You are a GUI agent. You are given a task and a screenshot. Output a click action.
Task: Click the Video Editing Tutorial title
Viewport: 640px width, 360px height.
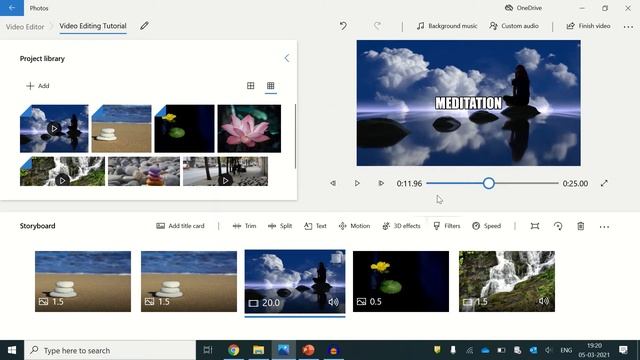93,26
